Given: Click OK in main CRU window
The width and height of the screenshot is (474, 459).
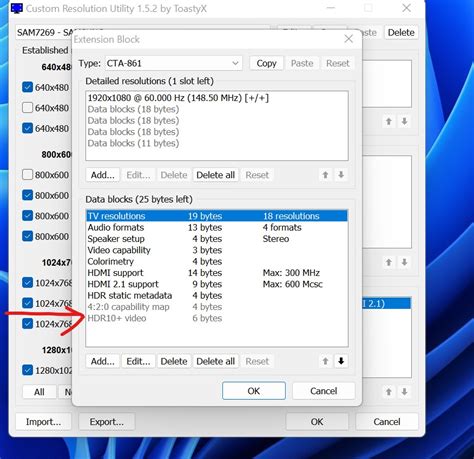Looking at the screenshot, I should tap(317, 422).
